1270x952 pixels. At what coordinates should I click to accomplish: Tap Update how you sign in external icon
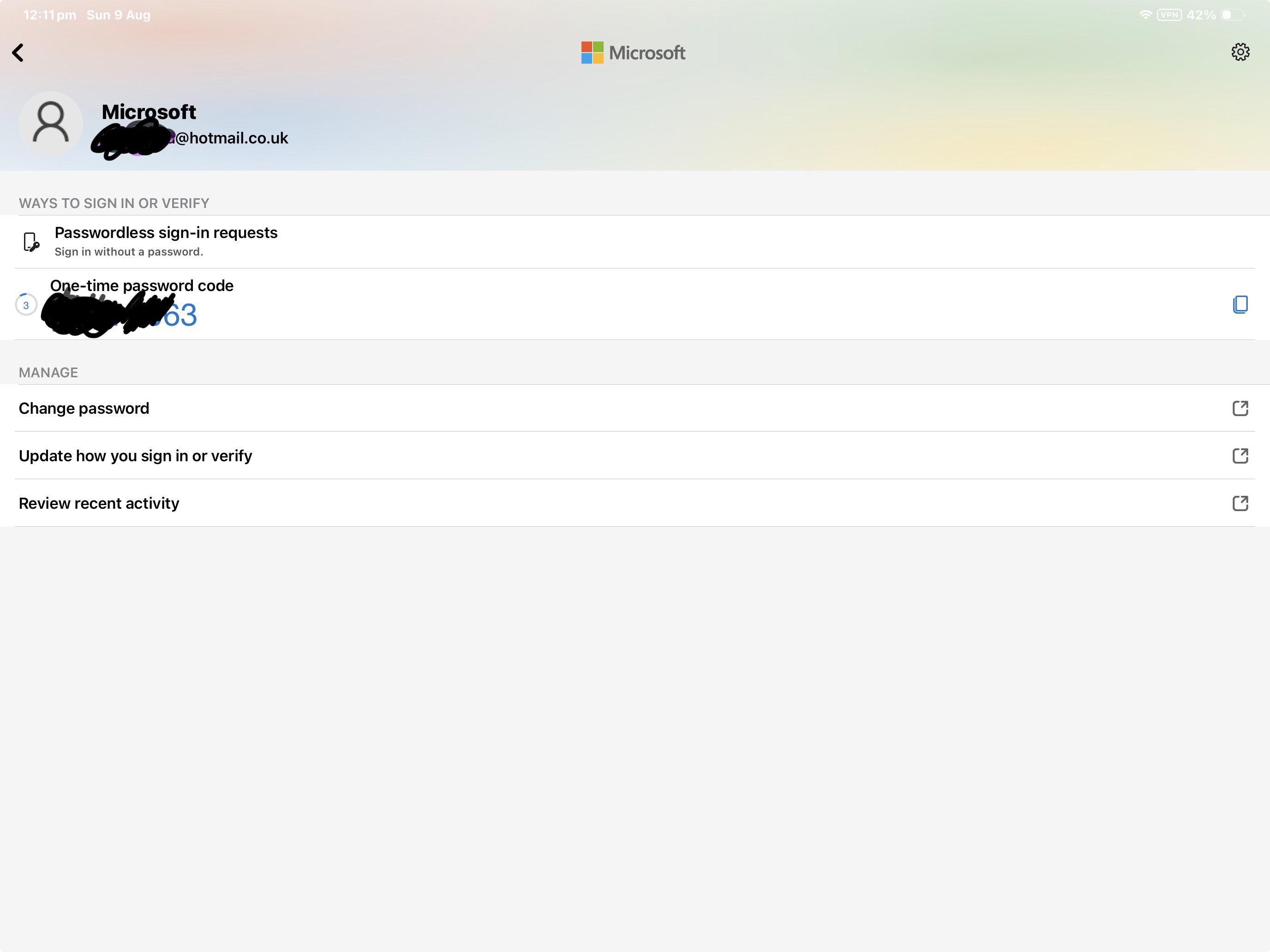[1240, 456]
